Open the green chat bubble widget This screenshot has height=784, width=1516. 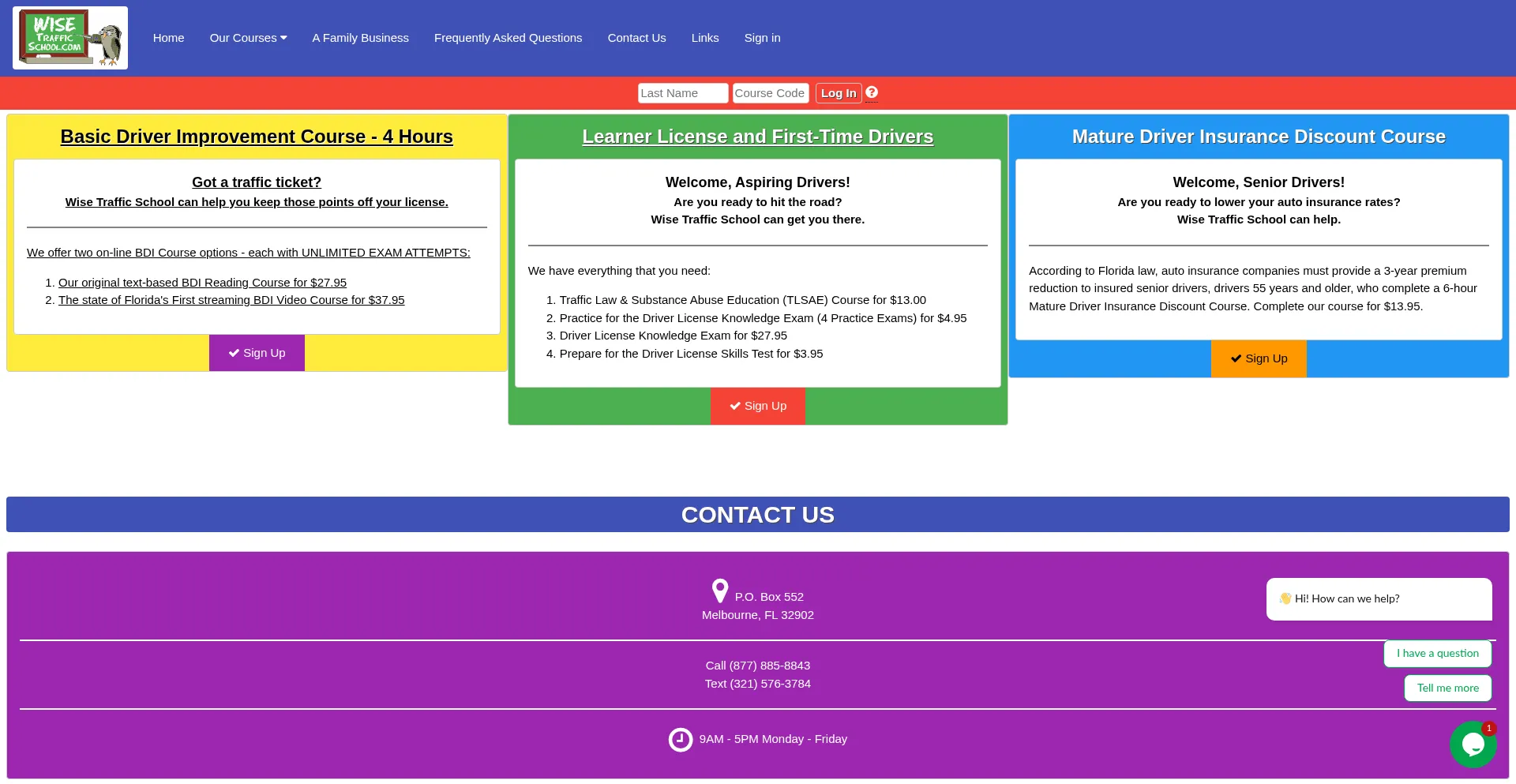pyautogui.click(x=1473, y=744)
